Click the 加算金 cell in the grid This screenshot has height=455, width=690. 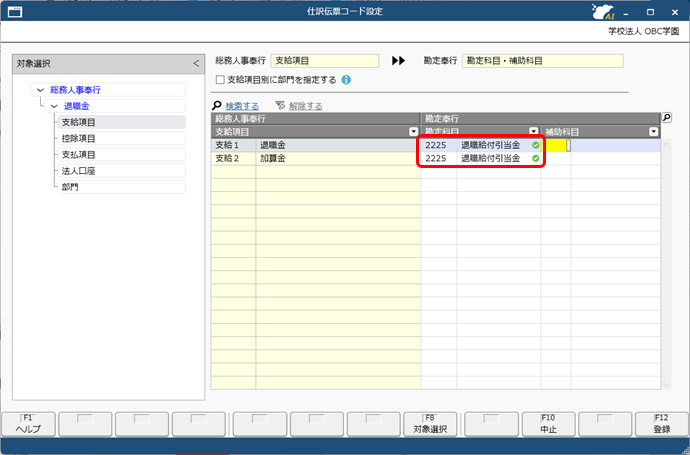pos(338,158)
